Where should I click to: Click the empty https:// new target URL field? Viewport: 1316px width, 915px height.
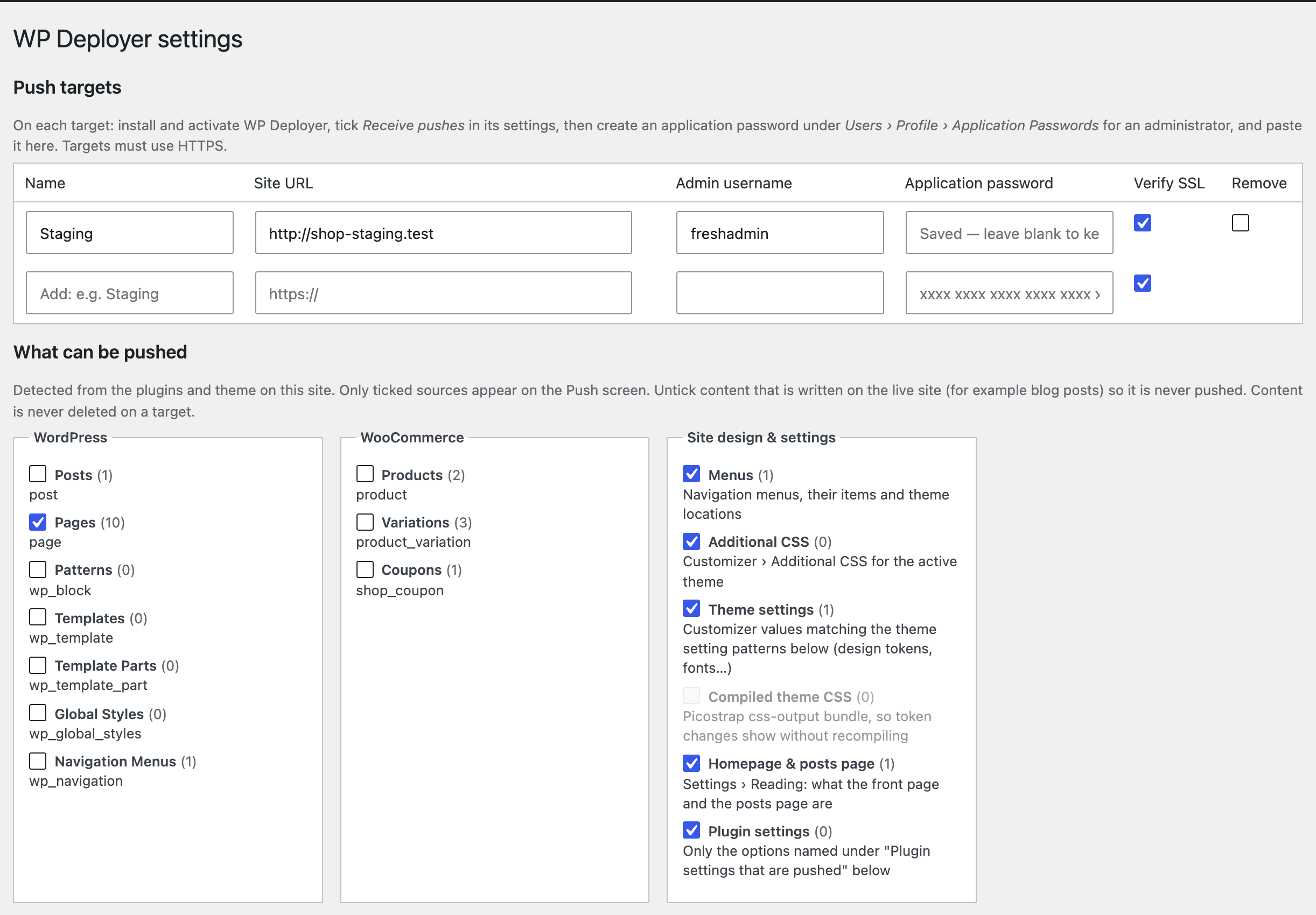443,293
